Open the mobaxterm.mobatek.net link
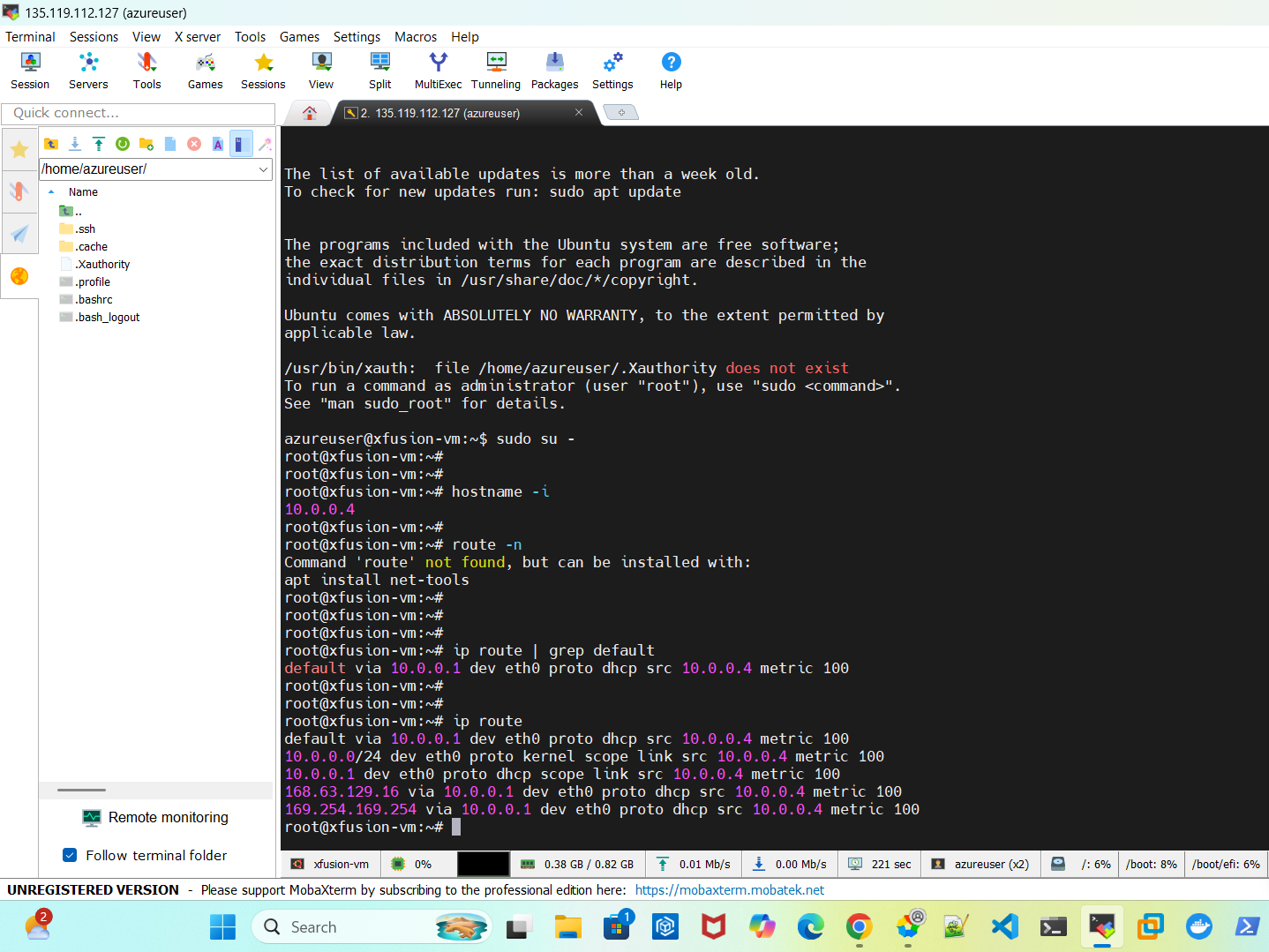The image size is (1269, 952). point(729,890)
